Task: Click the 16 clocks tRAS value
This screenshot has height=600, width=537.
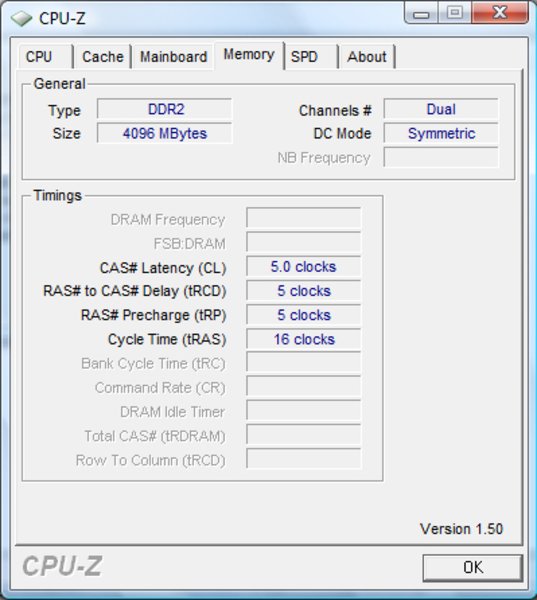Action: tap(304, 339)
